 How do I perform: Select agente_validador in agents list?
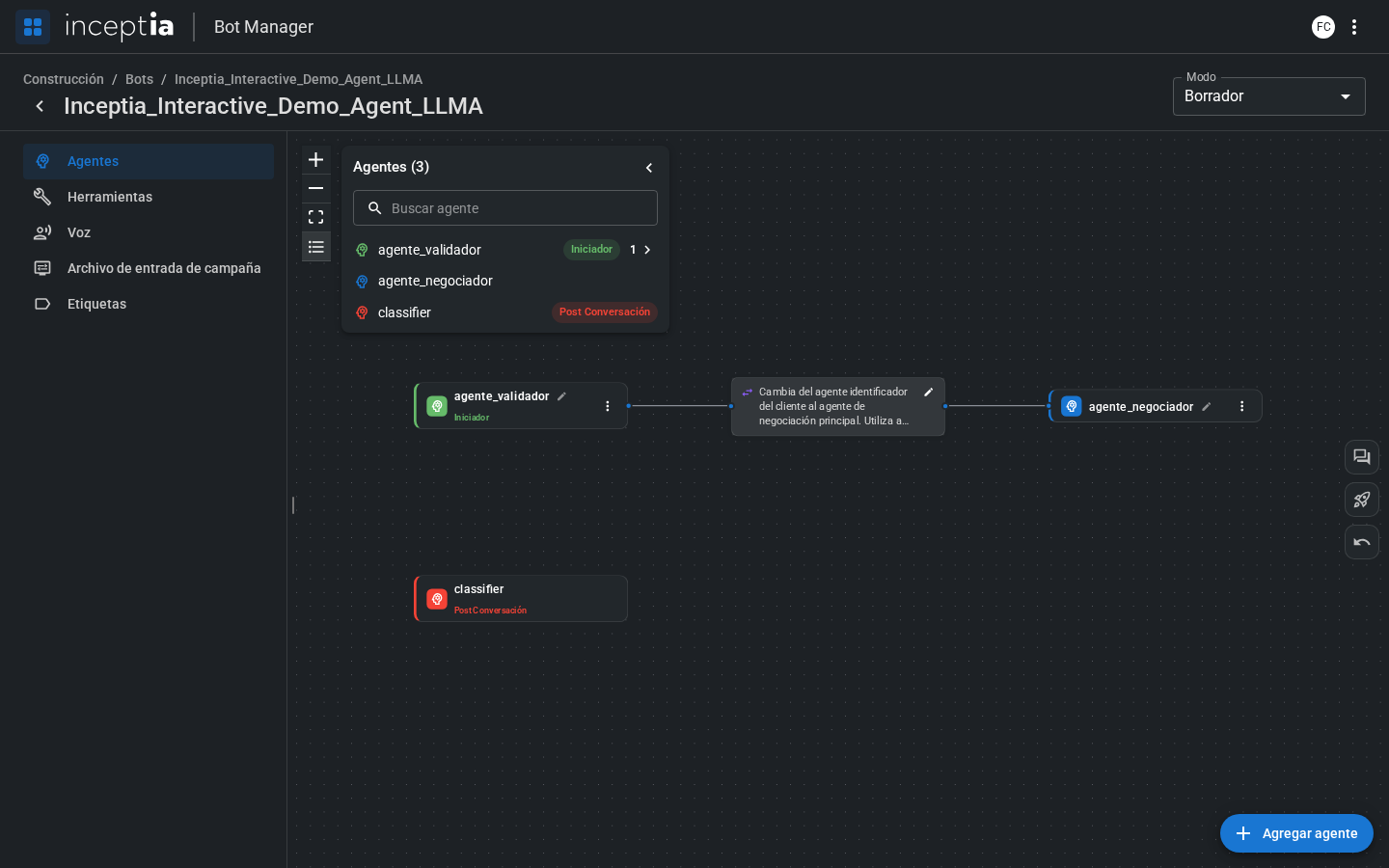[505, 250]
